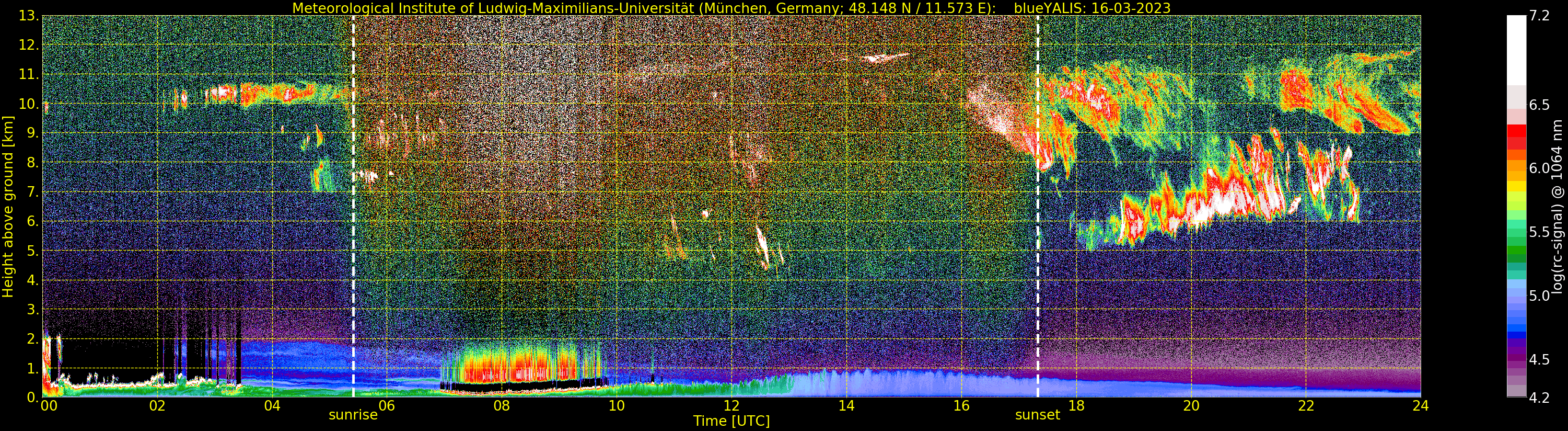
Task: Click the '1.' height axis tick label
Action: (32, 368)
